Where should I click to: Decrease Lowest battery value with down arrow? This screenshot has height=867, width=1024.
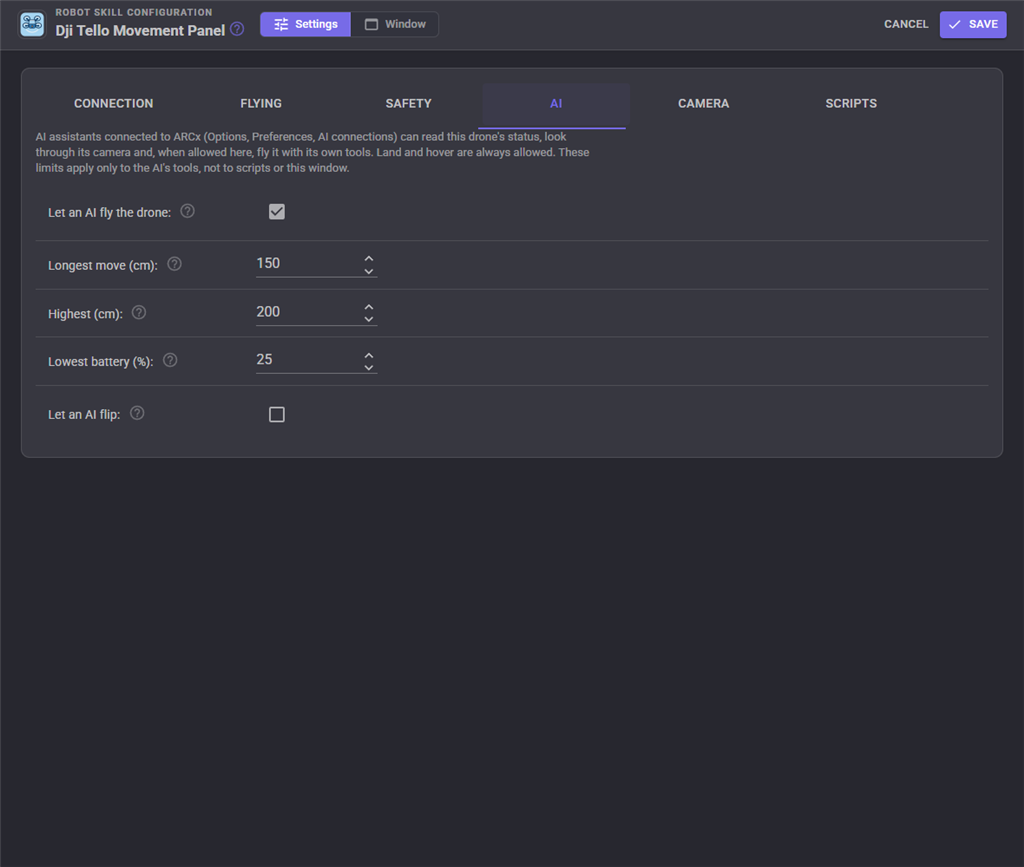369,367
